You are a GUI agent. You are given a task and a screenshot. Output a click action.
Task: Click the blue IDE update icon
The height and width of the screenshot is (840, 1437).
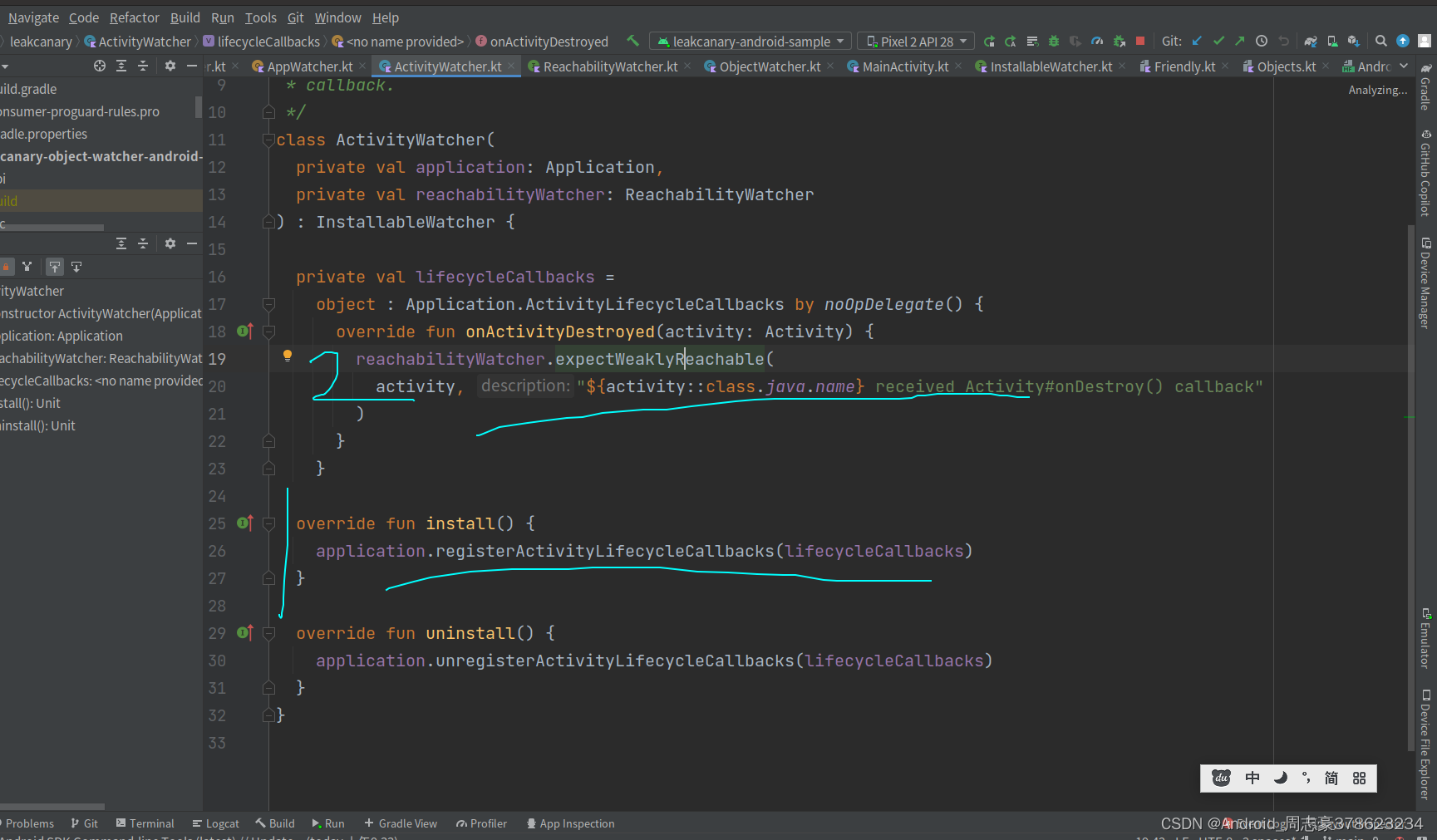click(x=1403, y=41)
